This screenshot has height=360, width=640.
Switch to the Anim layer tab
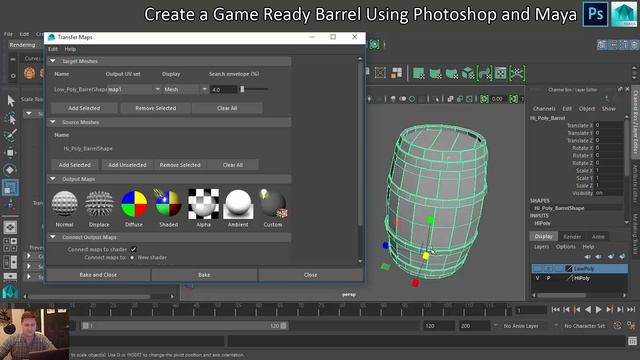pyautogui.click(x=598, y=236)
